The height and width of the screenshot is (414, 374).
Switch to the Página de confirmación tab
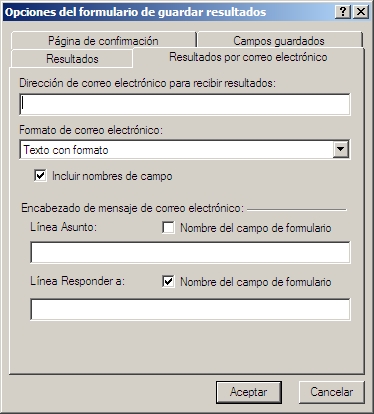coord(103,41)
